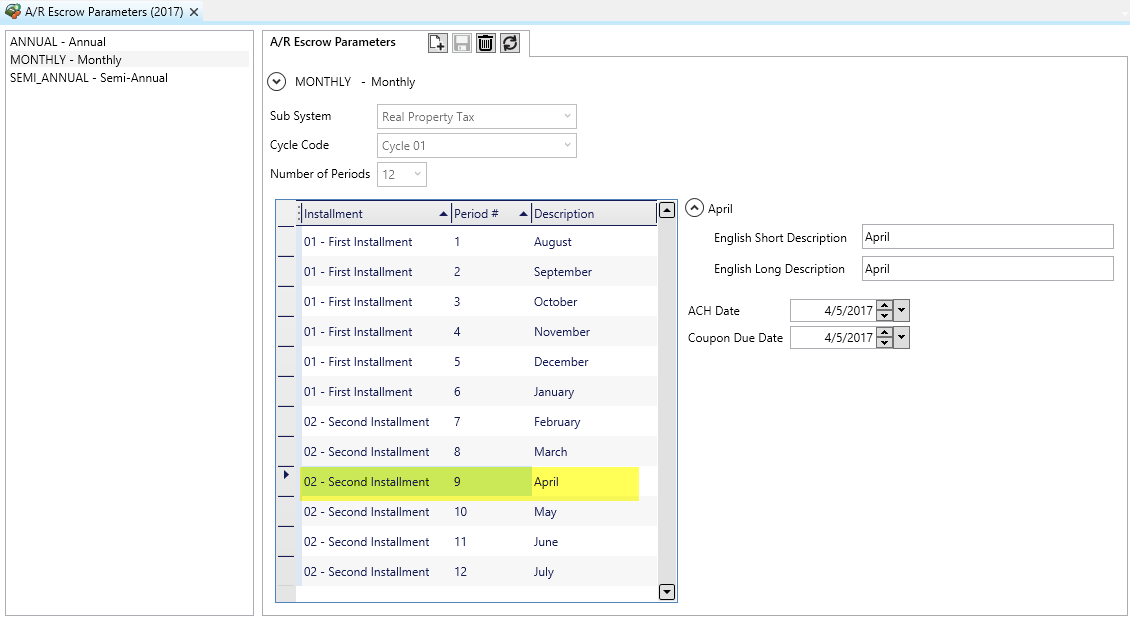
Task: Select ANNUAL - Annual in the list
Action: coord(58,42)
